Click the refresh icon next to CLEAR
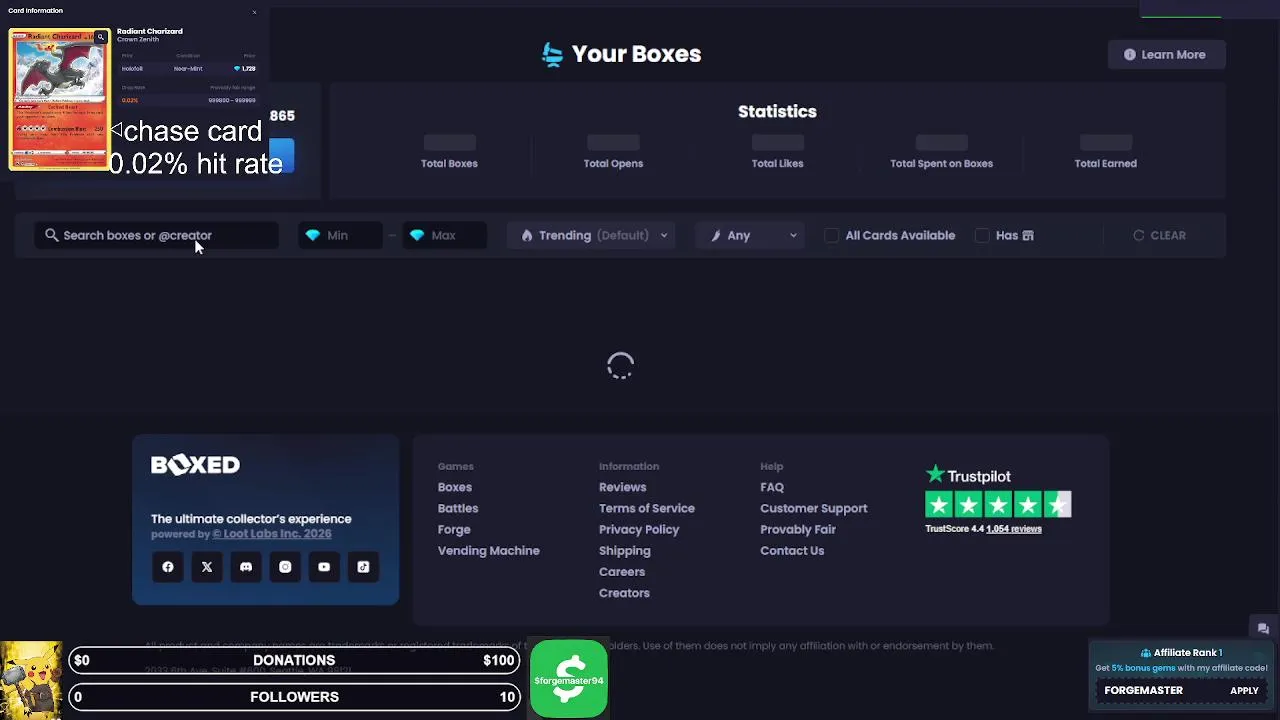The width and height of the screenshot is (1280, 720). [x=1138, y=236]
